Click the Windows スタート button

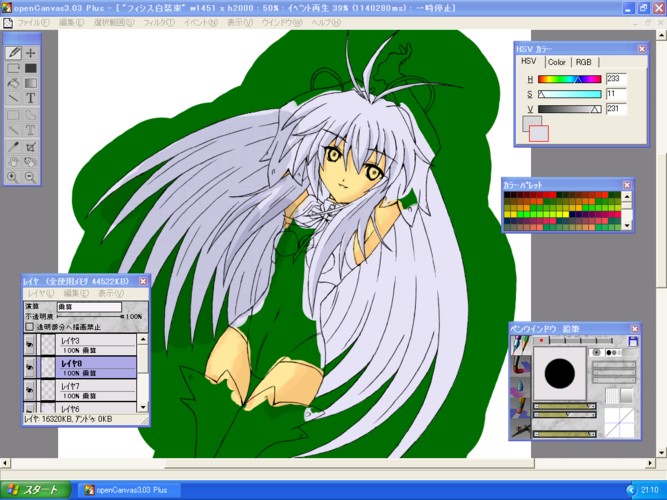(35, 490)
